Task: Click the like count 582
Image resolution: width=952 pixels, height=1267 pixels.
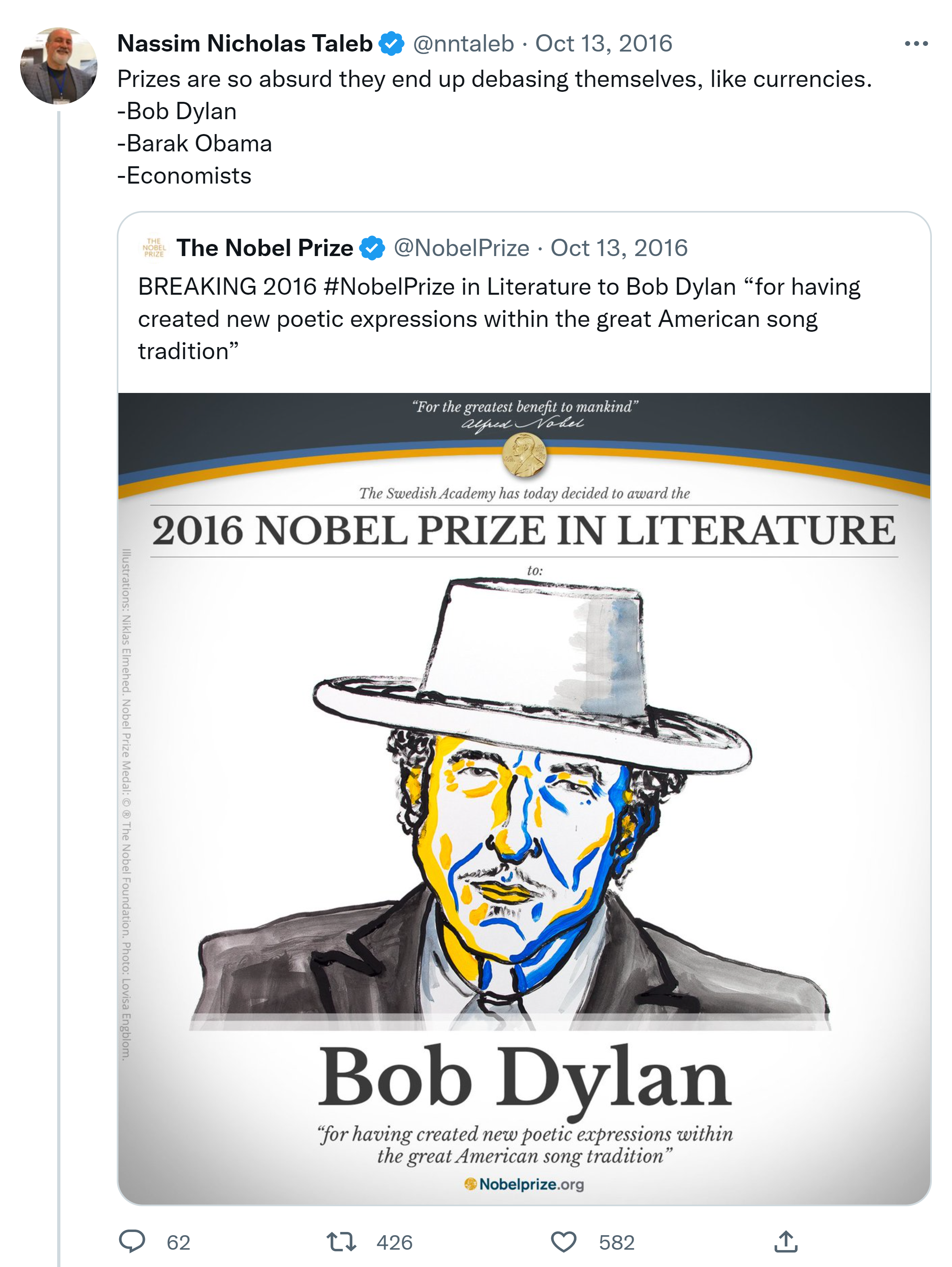Action: pos(616,1242)
